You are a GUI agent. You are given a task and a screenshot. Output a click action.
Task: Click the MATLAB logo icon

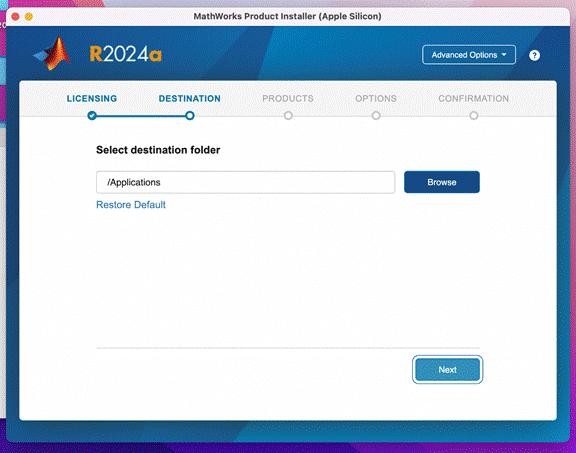pyautogui.click(x=53, y=54)
